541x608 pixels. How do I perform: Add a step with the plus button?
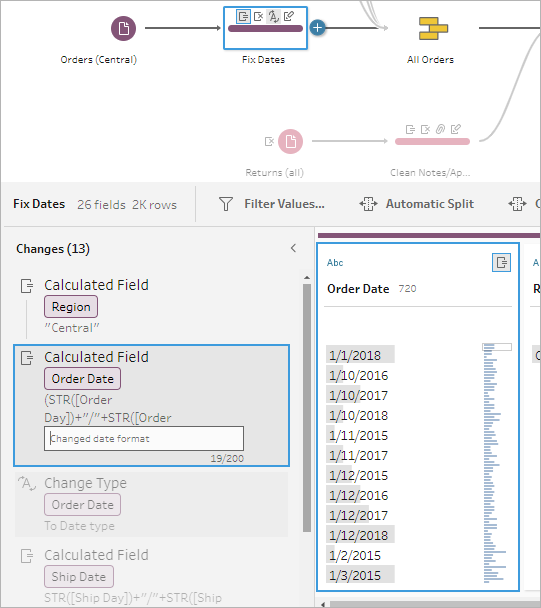(x=318, y=28)
